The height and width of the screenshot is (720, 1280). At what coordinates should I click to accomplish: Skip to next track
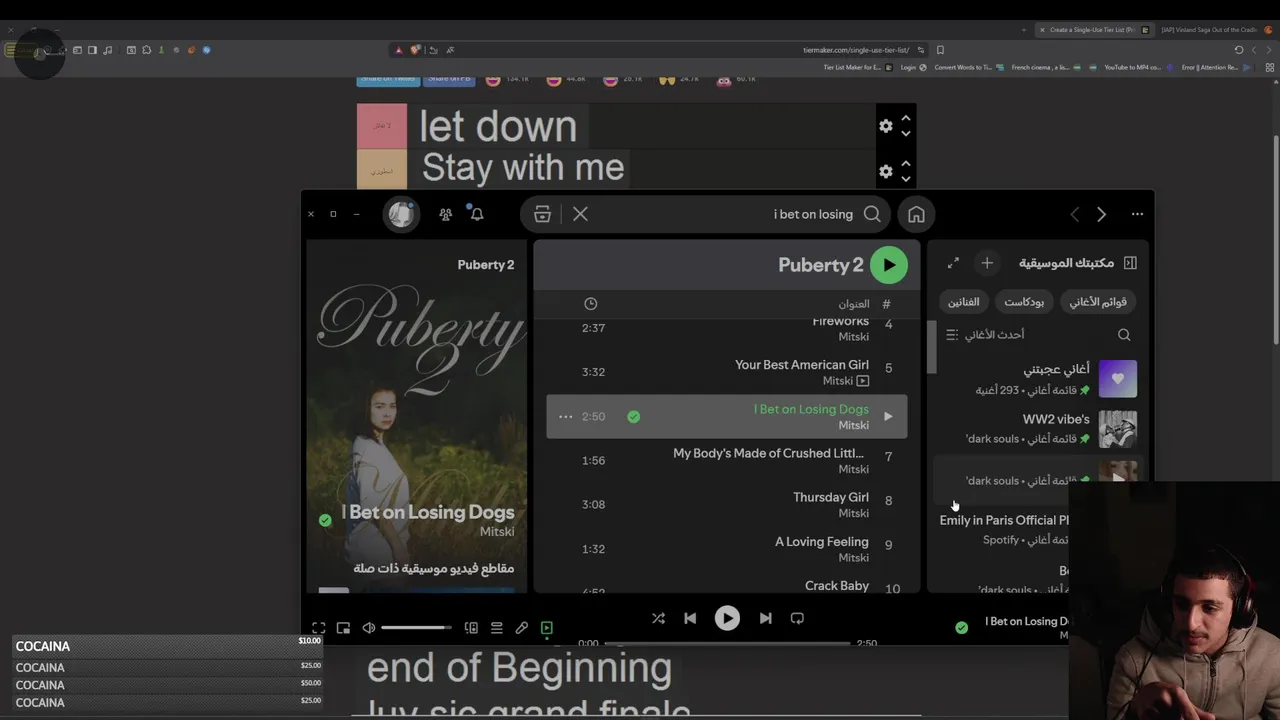coord(765,618)
